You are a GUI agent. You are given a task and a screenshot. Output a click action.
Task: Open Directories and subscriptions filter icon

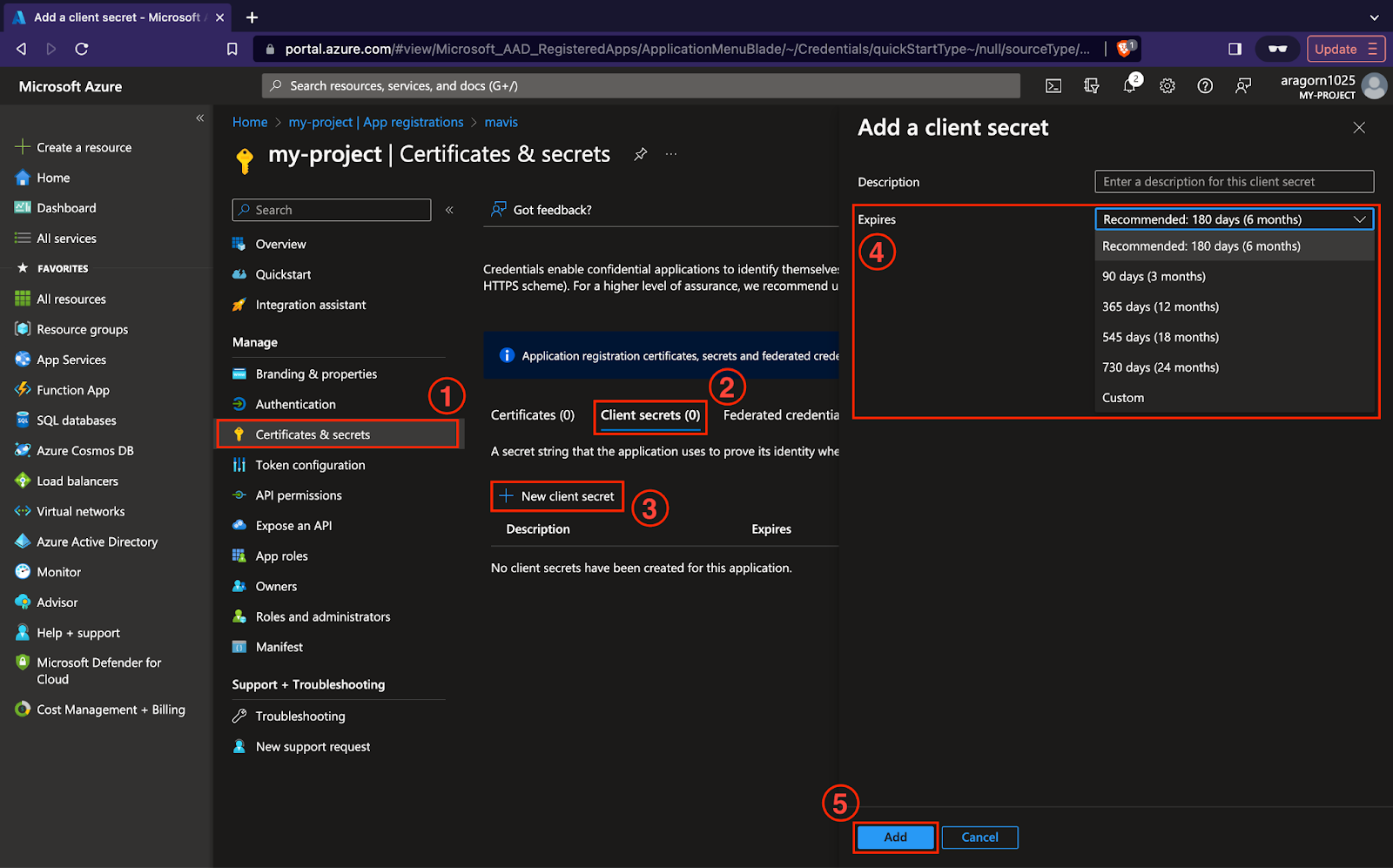1091,85
